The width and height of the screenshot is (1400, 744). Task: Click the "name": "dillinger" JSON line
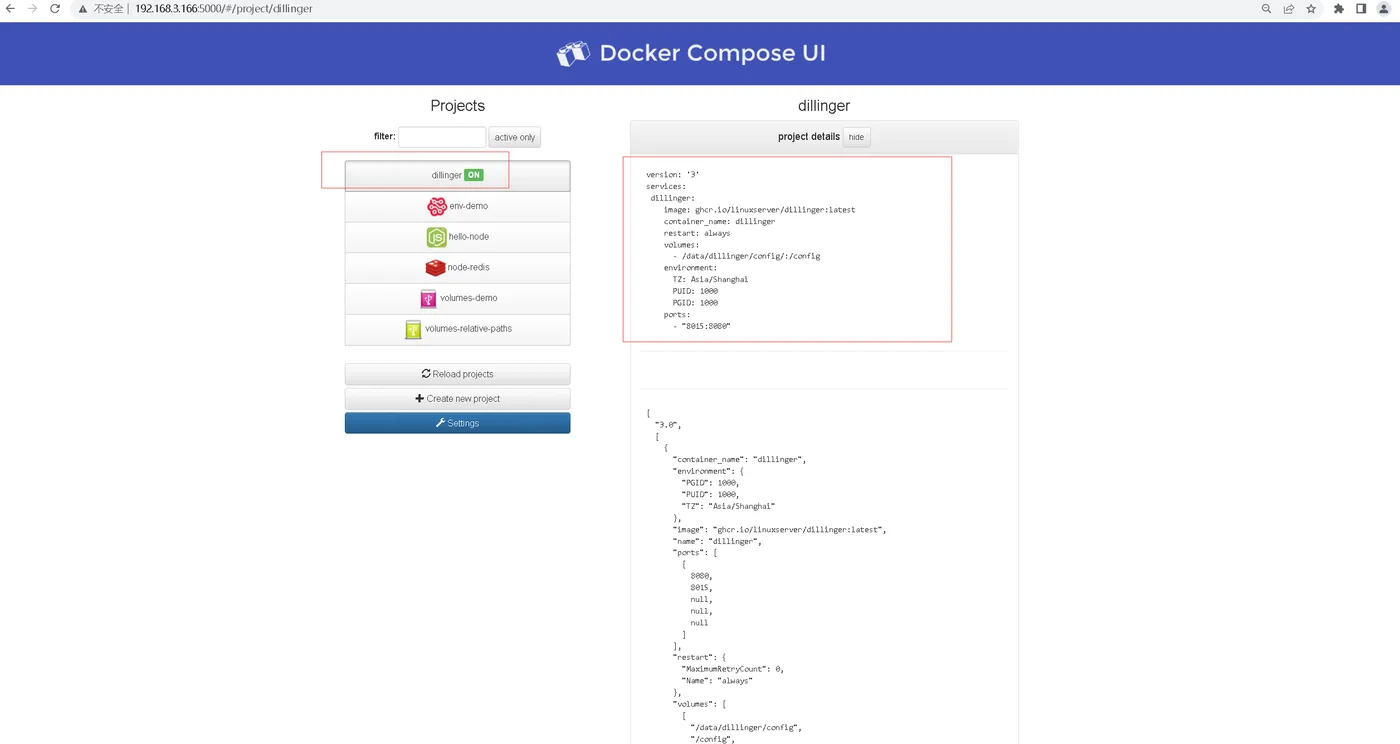point(717,541)
